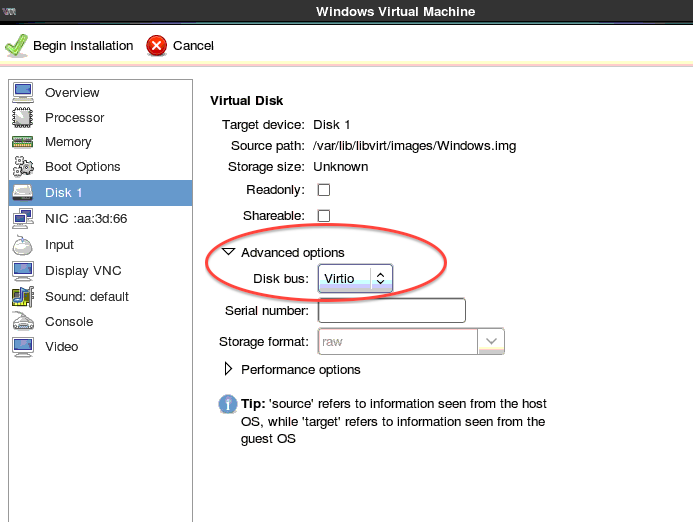Toggle the Shareable checkbox
The height and width of the screenshot is (522, 693).
(x=324, y=216)
